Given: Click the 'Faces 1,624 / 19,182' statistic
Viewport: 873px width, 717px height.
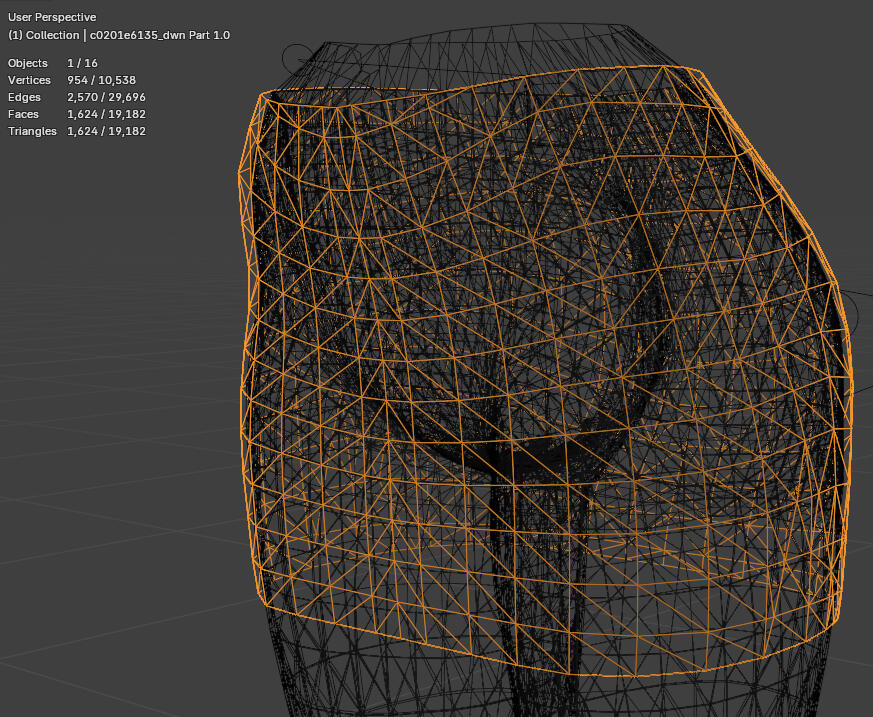Looking at the screenshot, I should click(70, 114).
